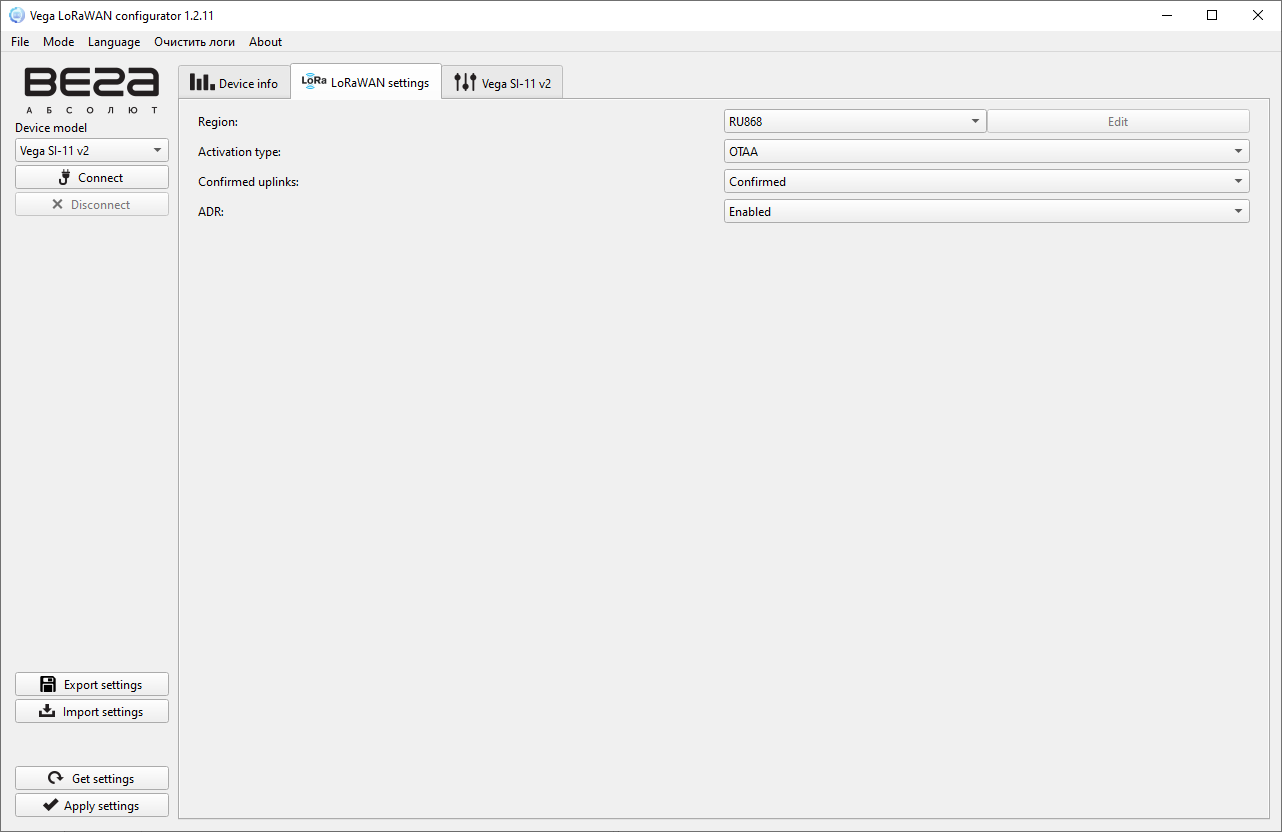Open the Region RU868 dropdown
This screenshot has width=1282, height=832.
click(x=855, y=121)
